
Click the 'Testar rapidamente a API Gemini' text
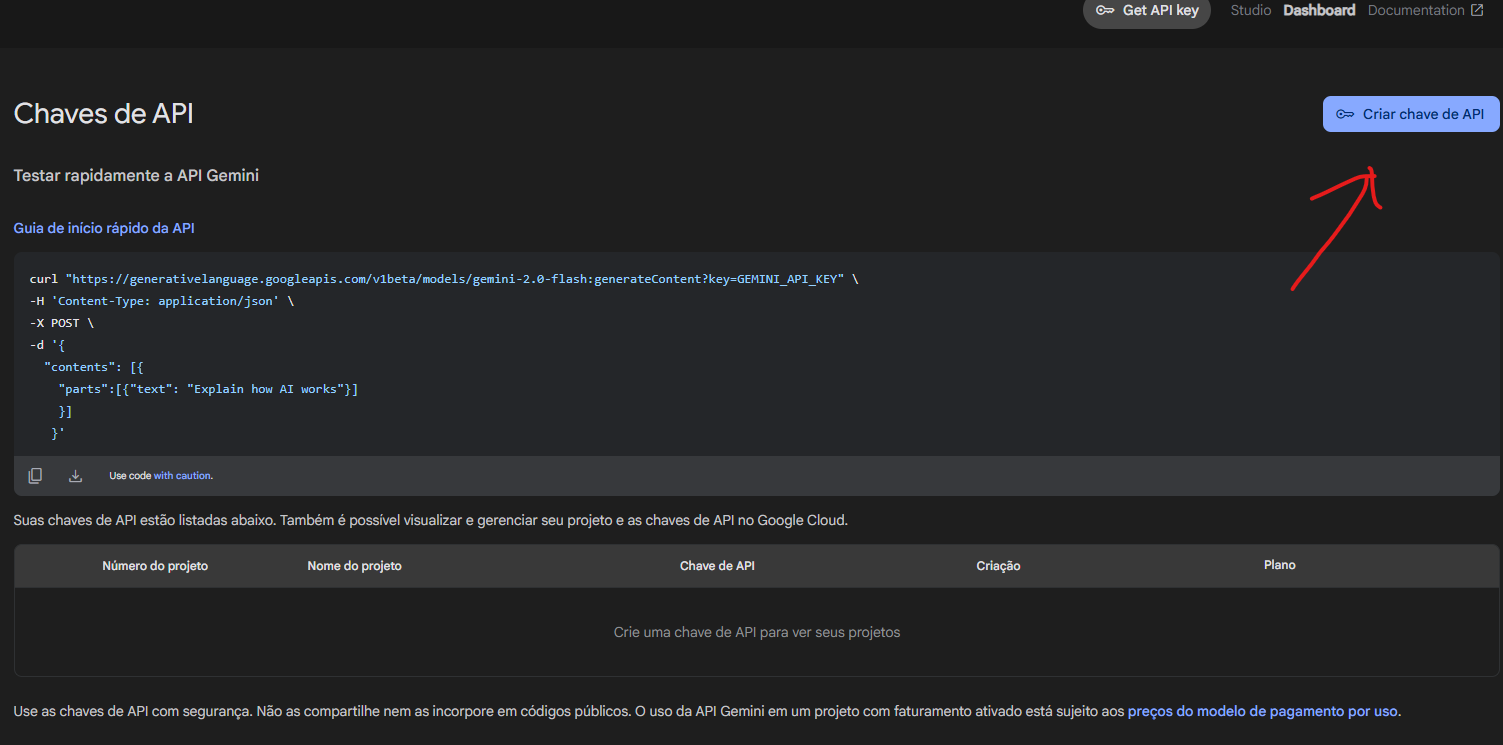(136, 175)
